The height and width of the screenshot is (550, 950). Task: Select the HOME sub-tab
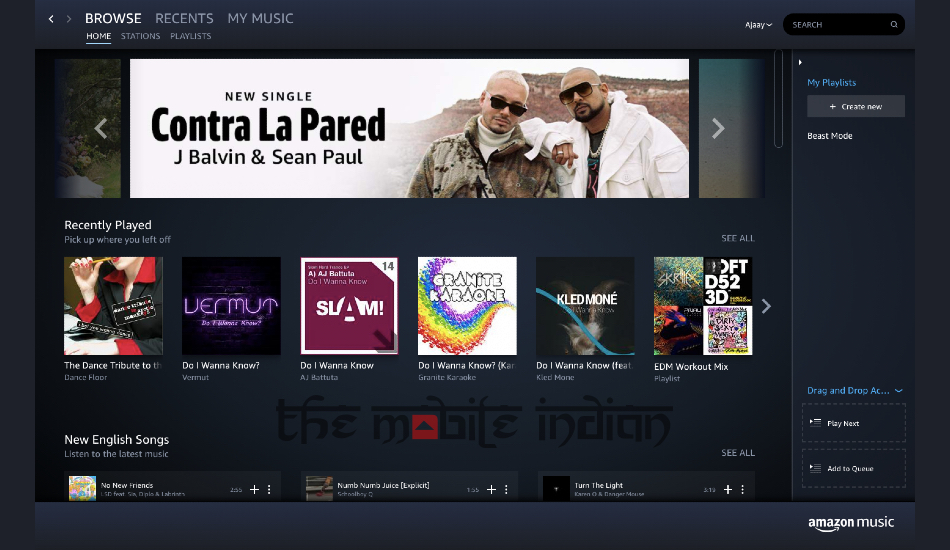tap(99, 36)
